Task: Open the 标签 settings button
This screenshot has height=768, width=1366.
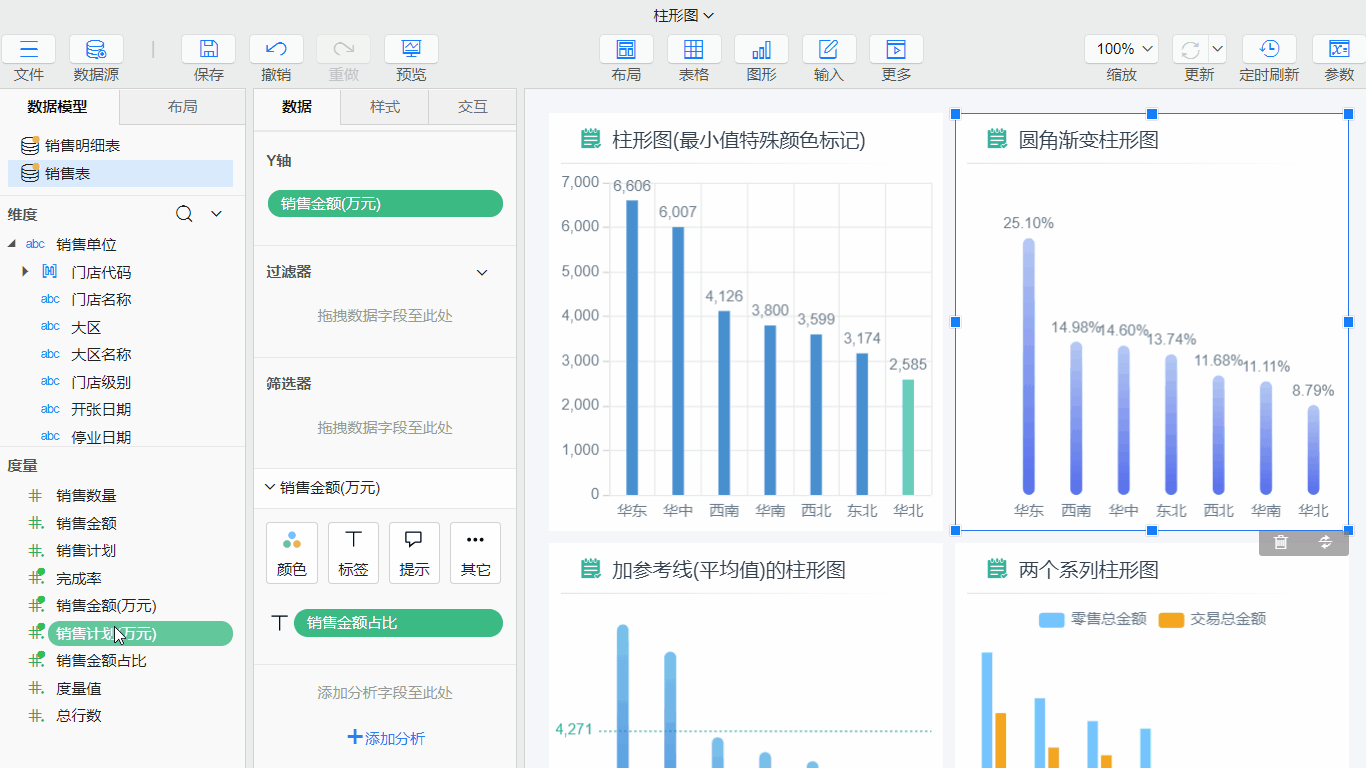Action: click(353, 552)
